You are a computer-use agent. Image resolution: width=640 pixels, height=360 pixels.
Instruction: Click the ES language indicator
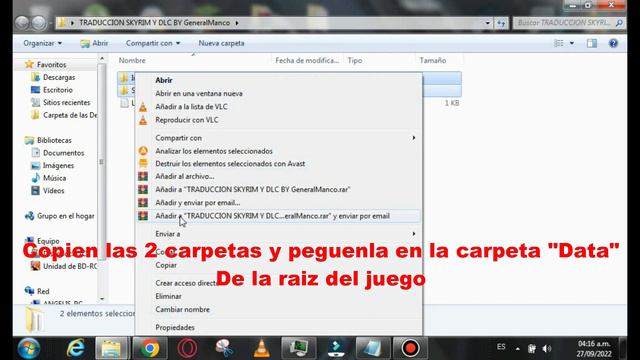(501, 347)
